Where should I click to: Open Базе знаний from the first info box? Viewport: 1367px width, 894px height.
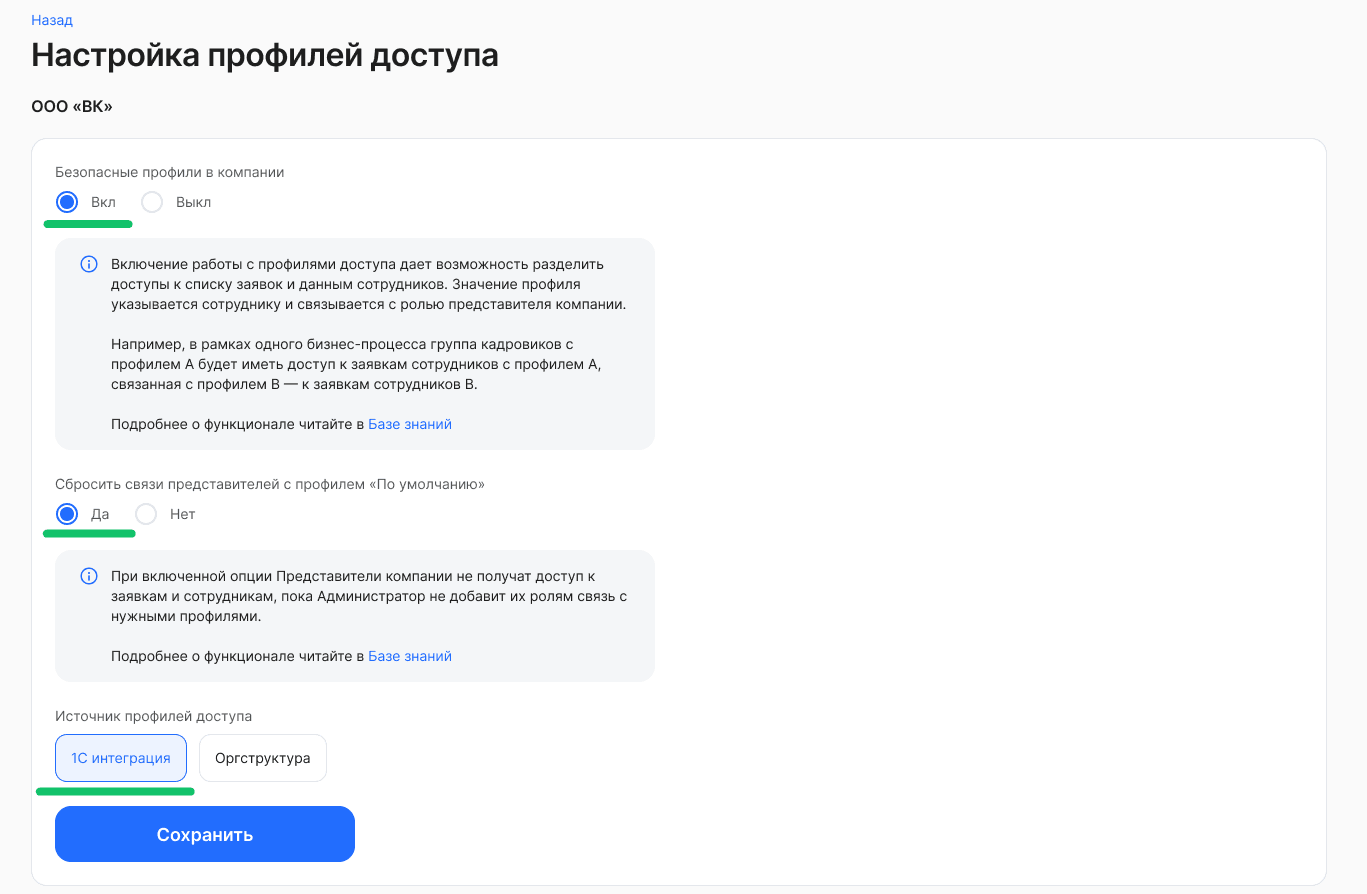410,424
